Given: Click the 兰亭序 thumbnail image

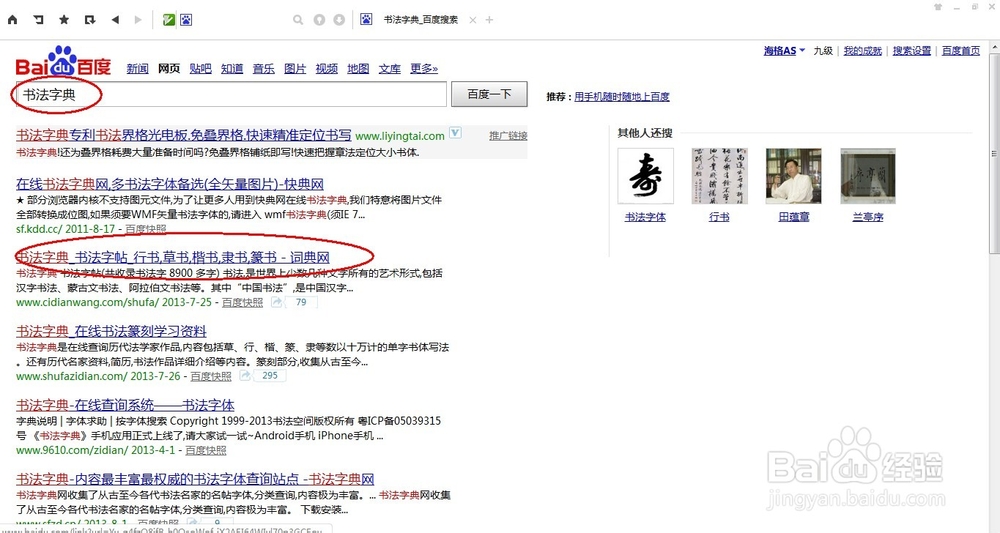Looking at the screenshot, I should pyautogui.click(x=868, y=176).
